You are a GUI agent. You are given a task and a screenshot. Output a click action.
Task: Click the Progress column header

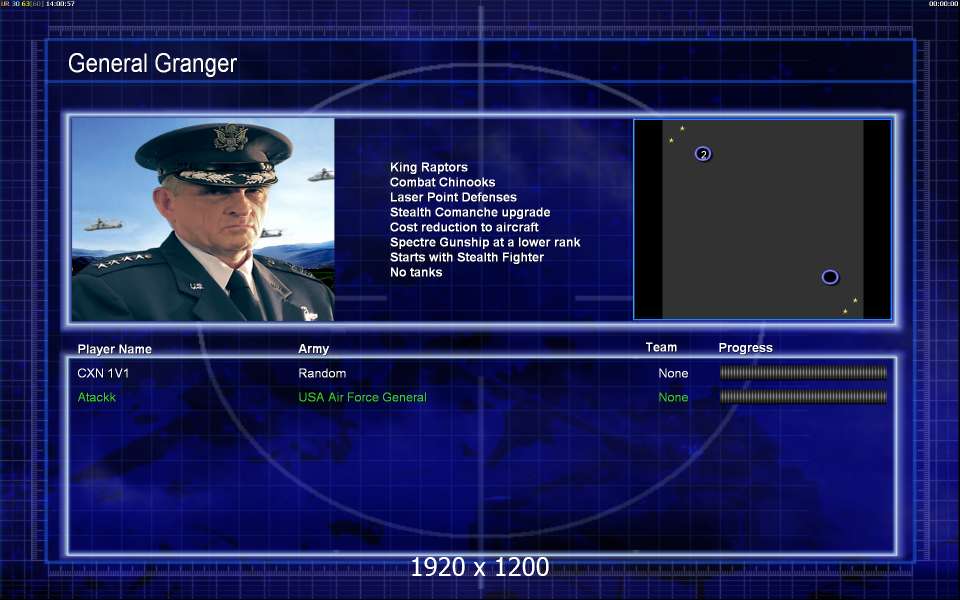(x=745, y=348)
